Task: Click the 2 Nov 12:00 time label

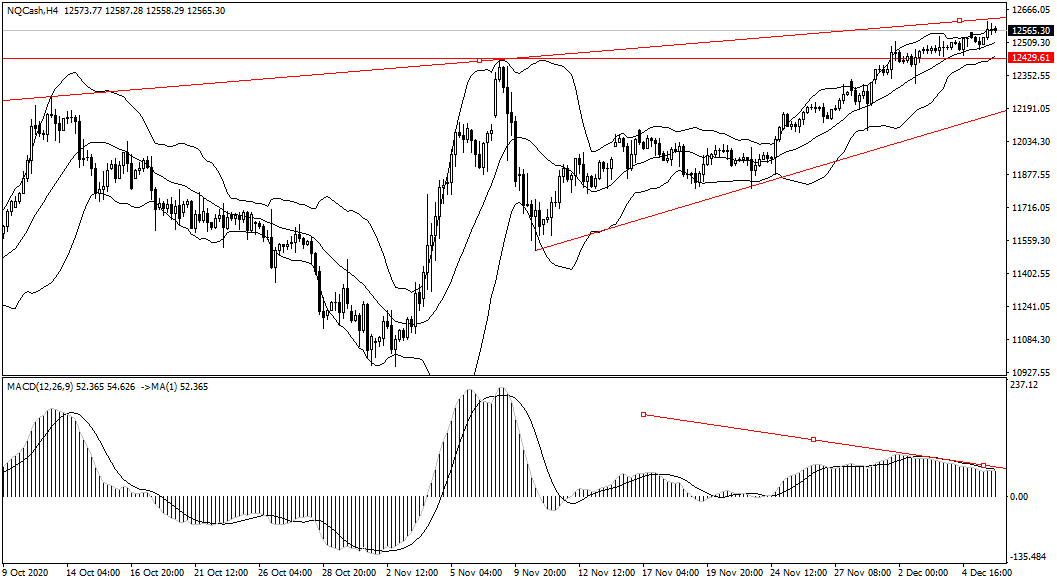Action: pos(411,574)
